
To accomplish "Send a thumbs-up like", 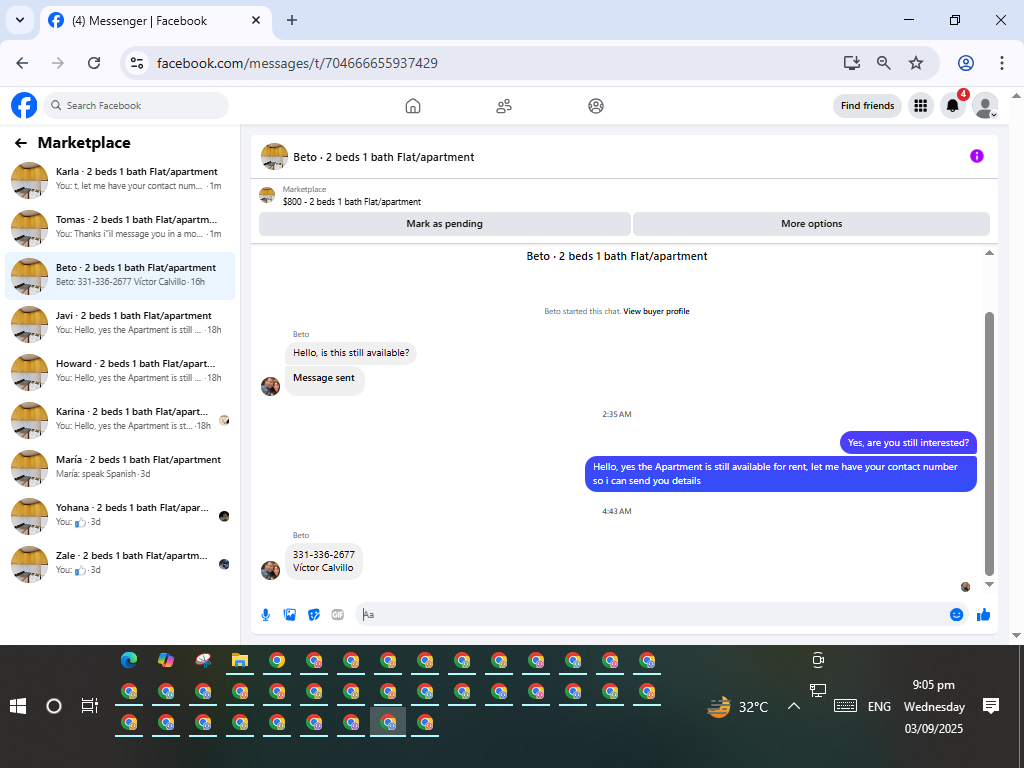I will click(984, 615).
